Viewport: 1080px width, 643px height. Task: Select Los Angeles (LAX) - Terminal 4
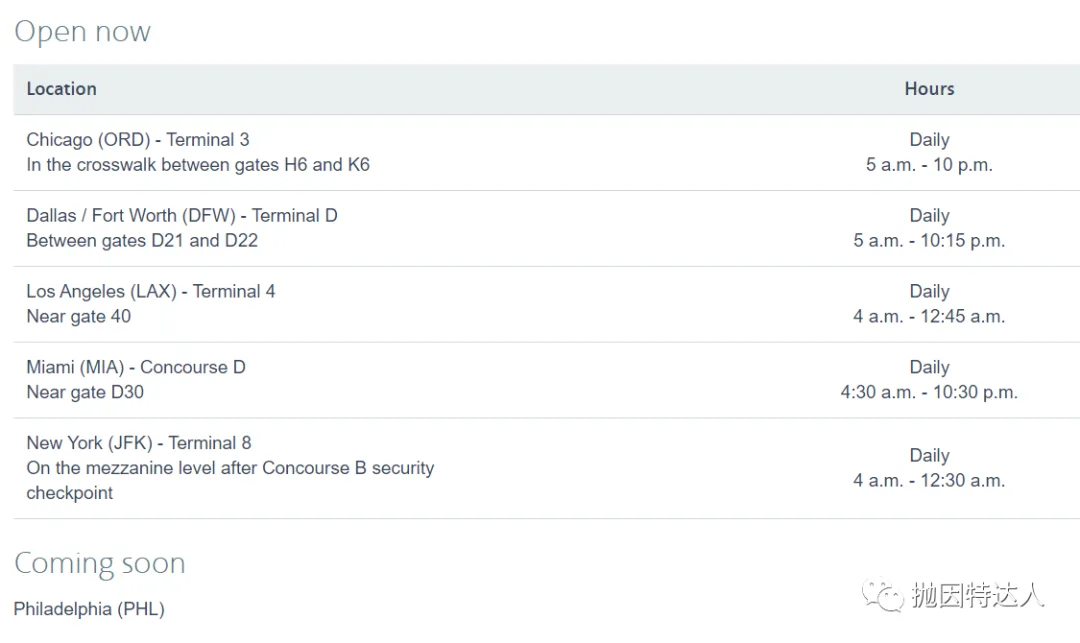point(151,291)
